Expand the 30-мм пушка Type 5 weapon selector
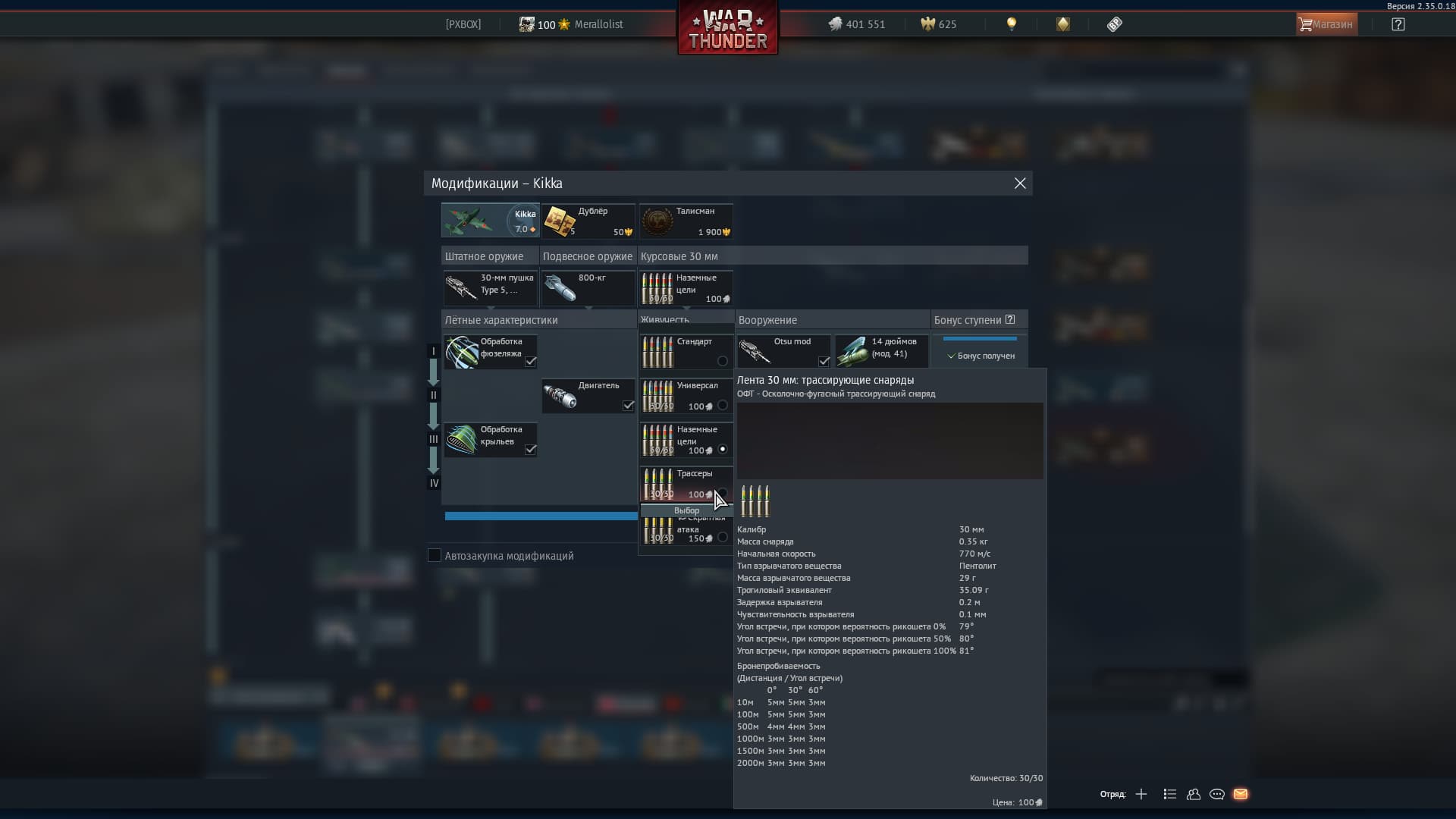 (491, 288)
